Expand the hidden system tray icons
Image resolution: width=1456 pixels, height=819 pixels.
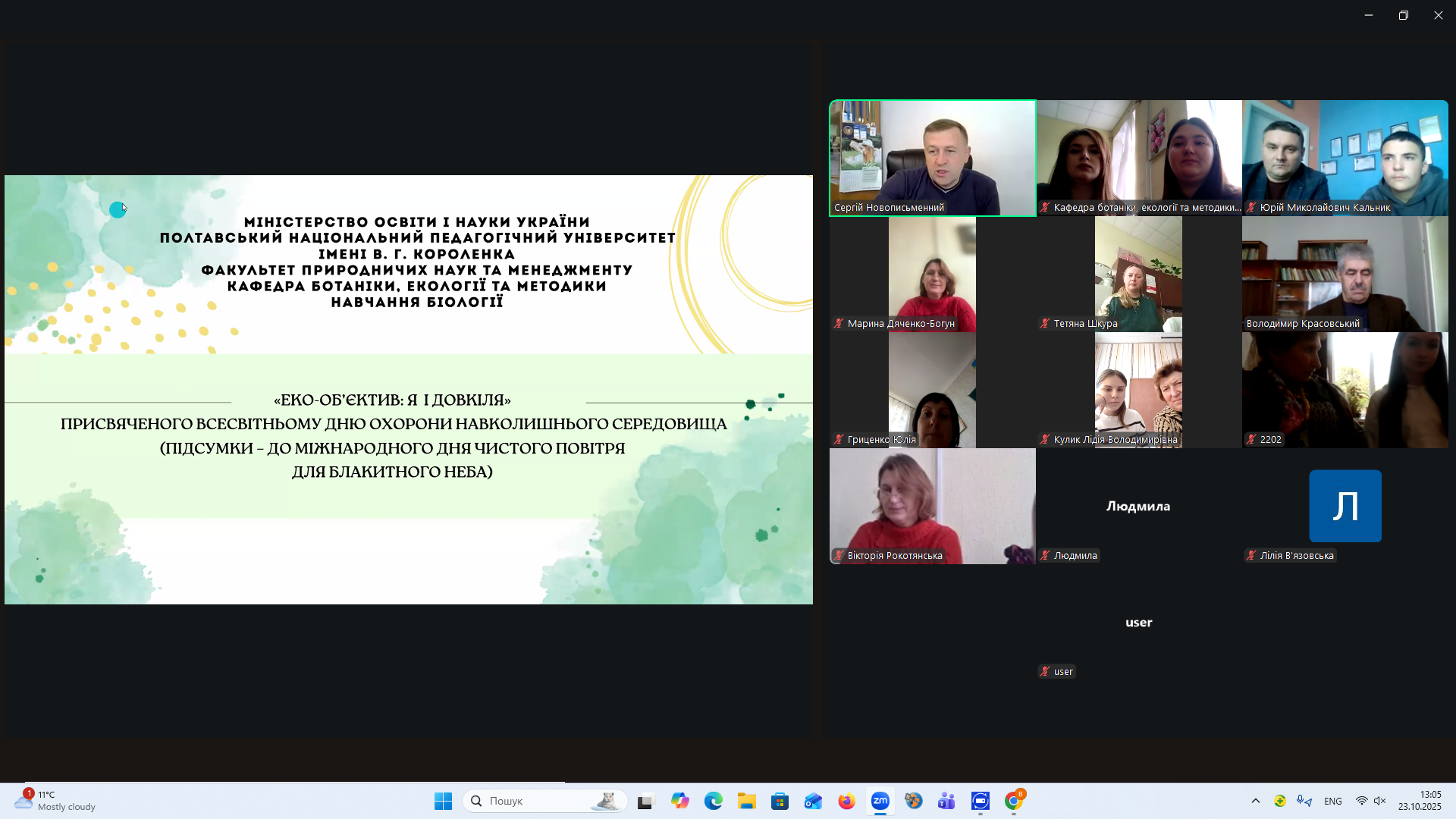point(1255,801)
